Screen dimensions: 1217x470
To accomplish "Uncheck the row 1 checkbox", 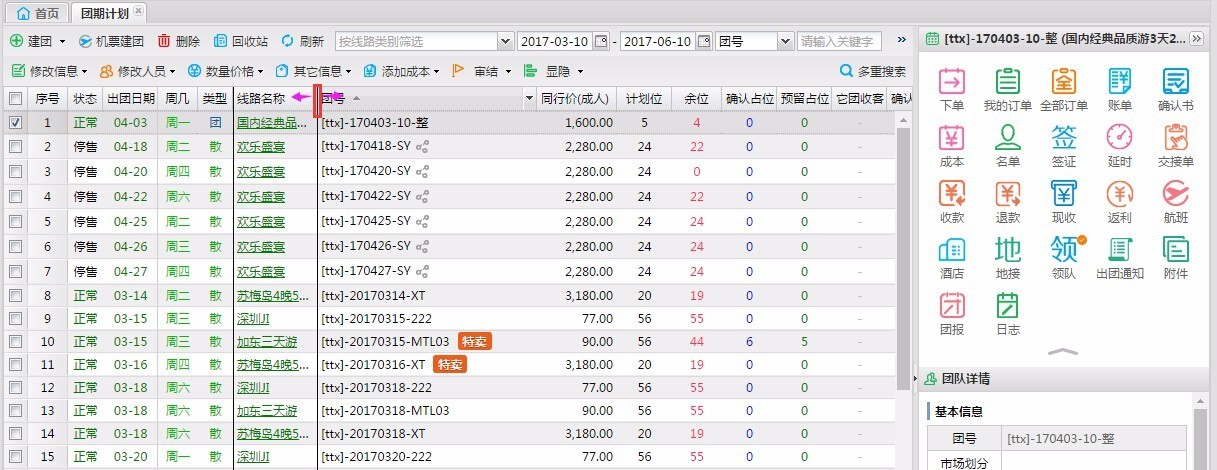I will [x=15, y=123].
